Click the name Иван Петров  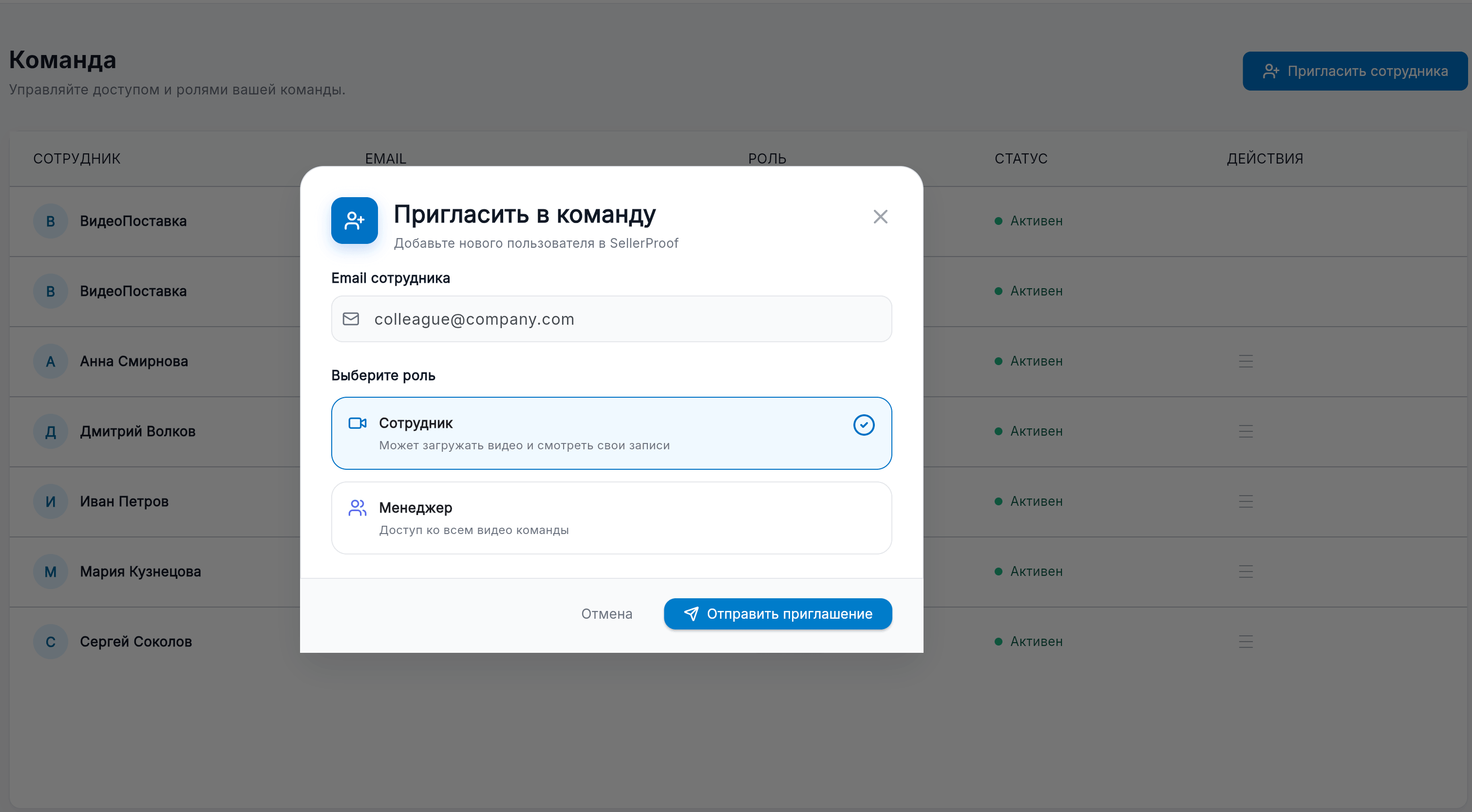(x=124, y=501)
